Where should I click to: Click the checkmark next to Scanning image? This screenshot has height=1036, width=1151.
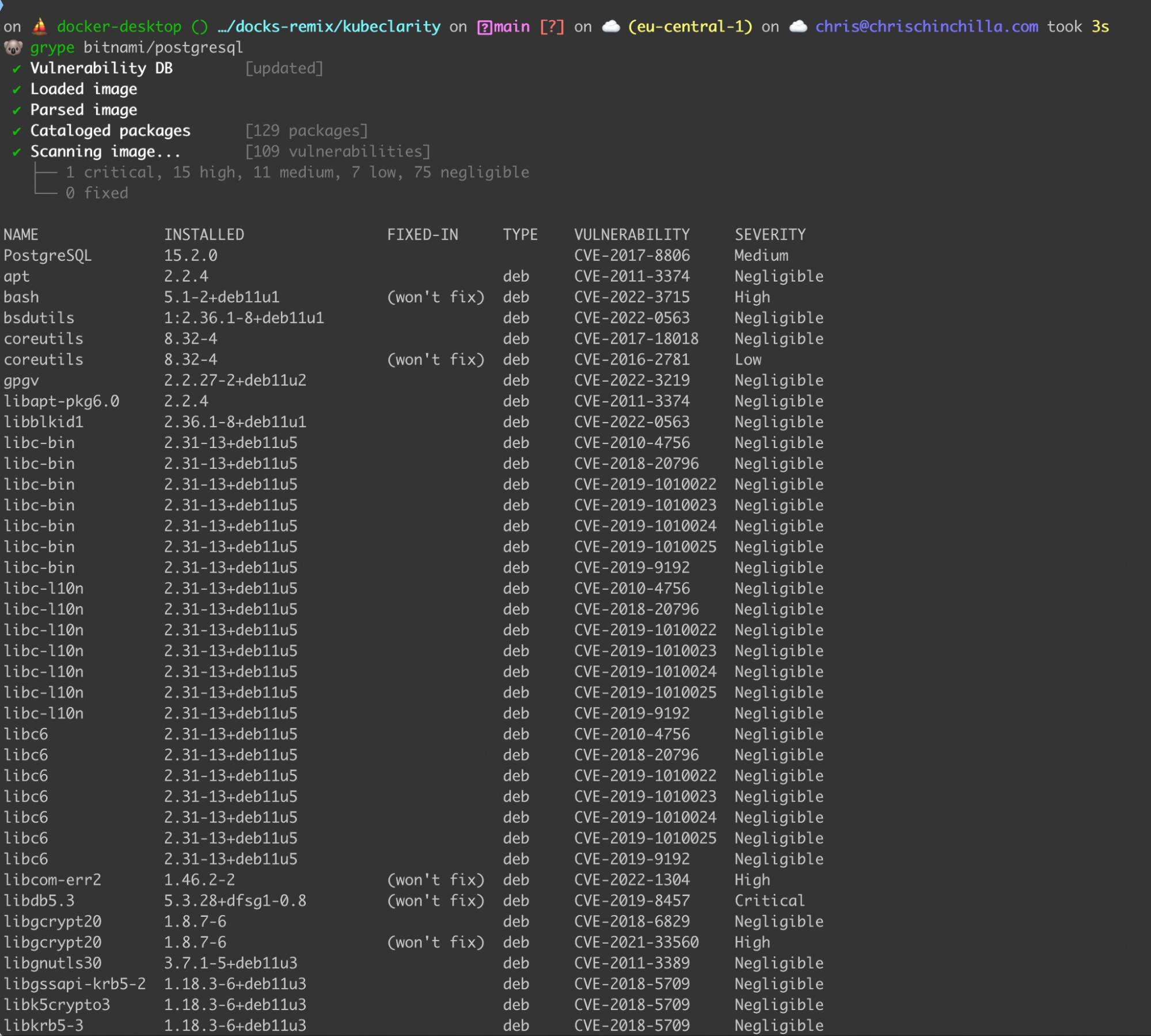[x=17, y=152]
